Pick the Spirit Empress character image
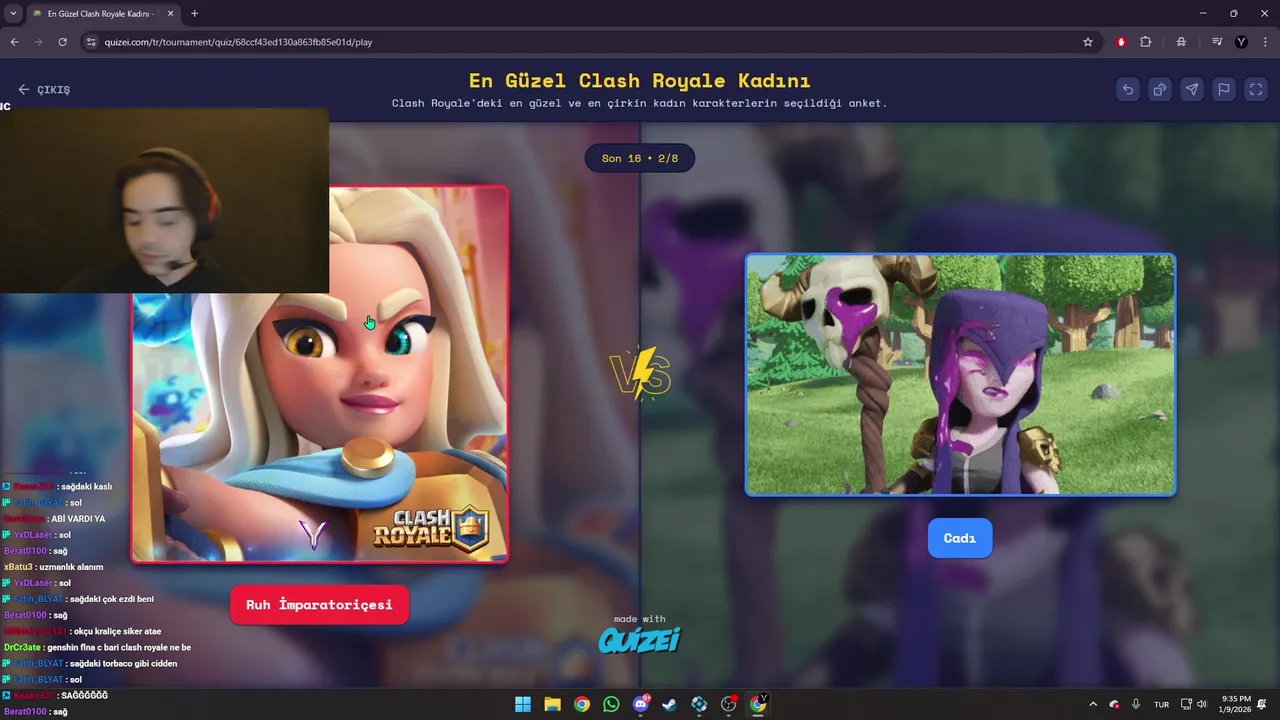Viewport: 1280px width, 720px height. 320,375
